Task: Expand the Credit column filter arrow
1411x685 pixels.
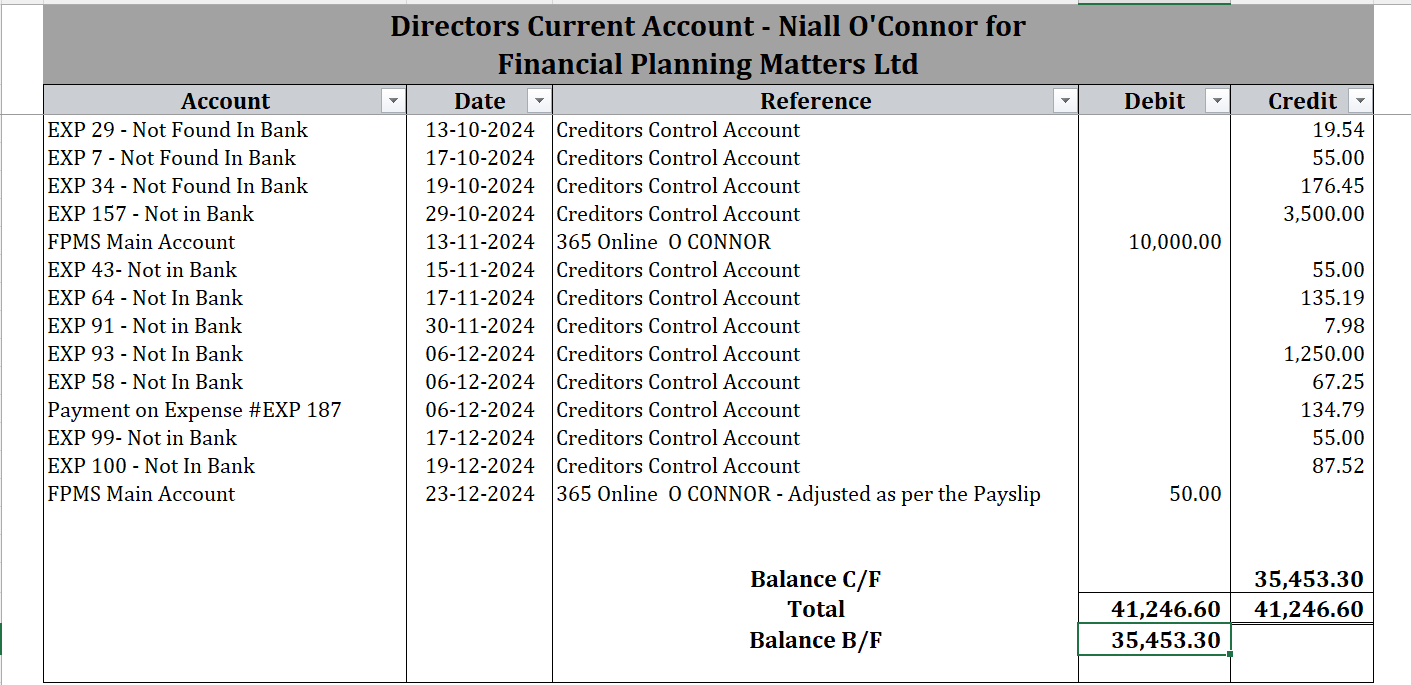Action: click(1359, 101)
